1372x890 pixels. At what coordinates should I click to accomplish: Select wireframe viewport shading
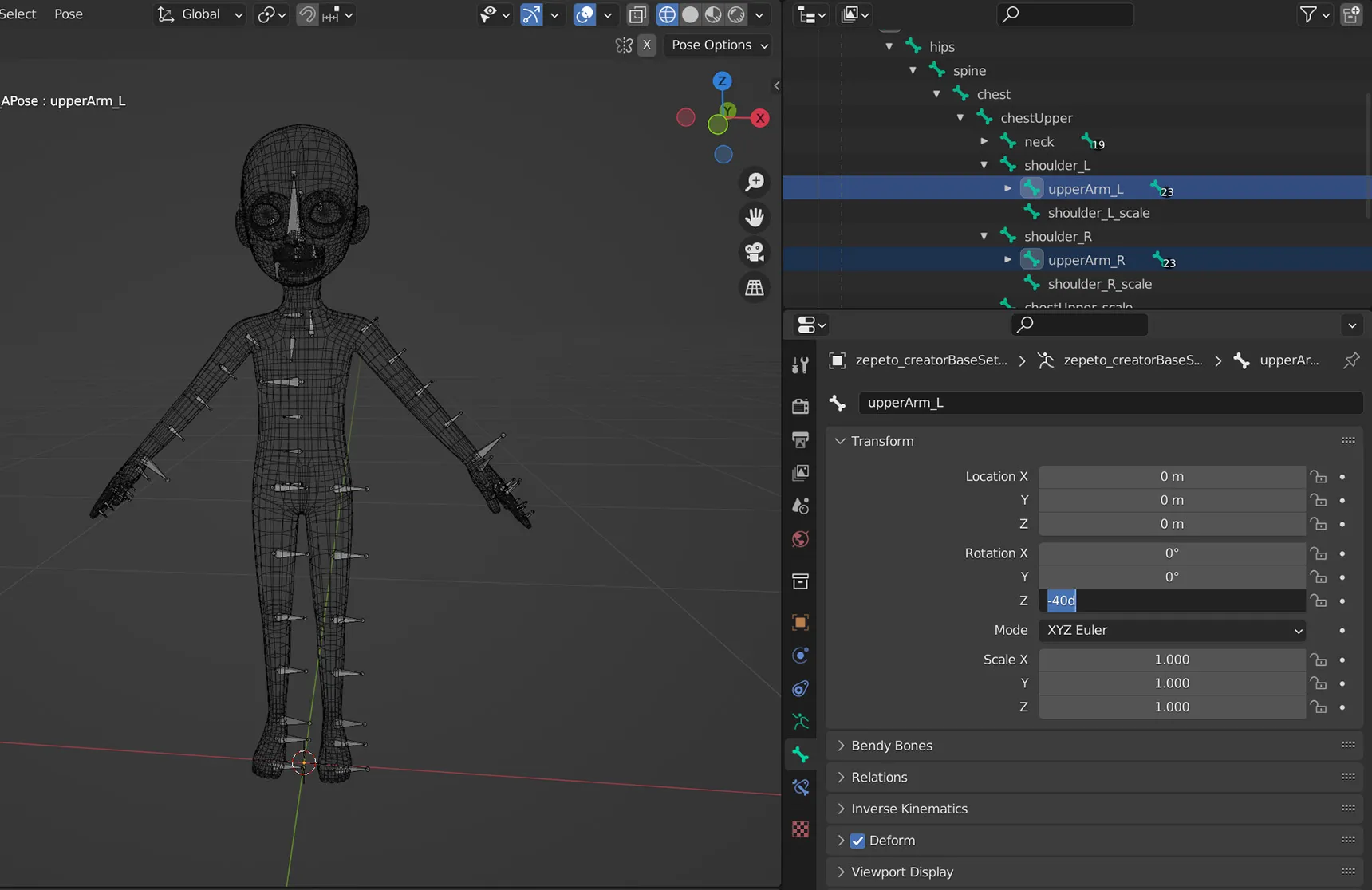(667, 14)
